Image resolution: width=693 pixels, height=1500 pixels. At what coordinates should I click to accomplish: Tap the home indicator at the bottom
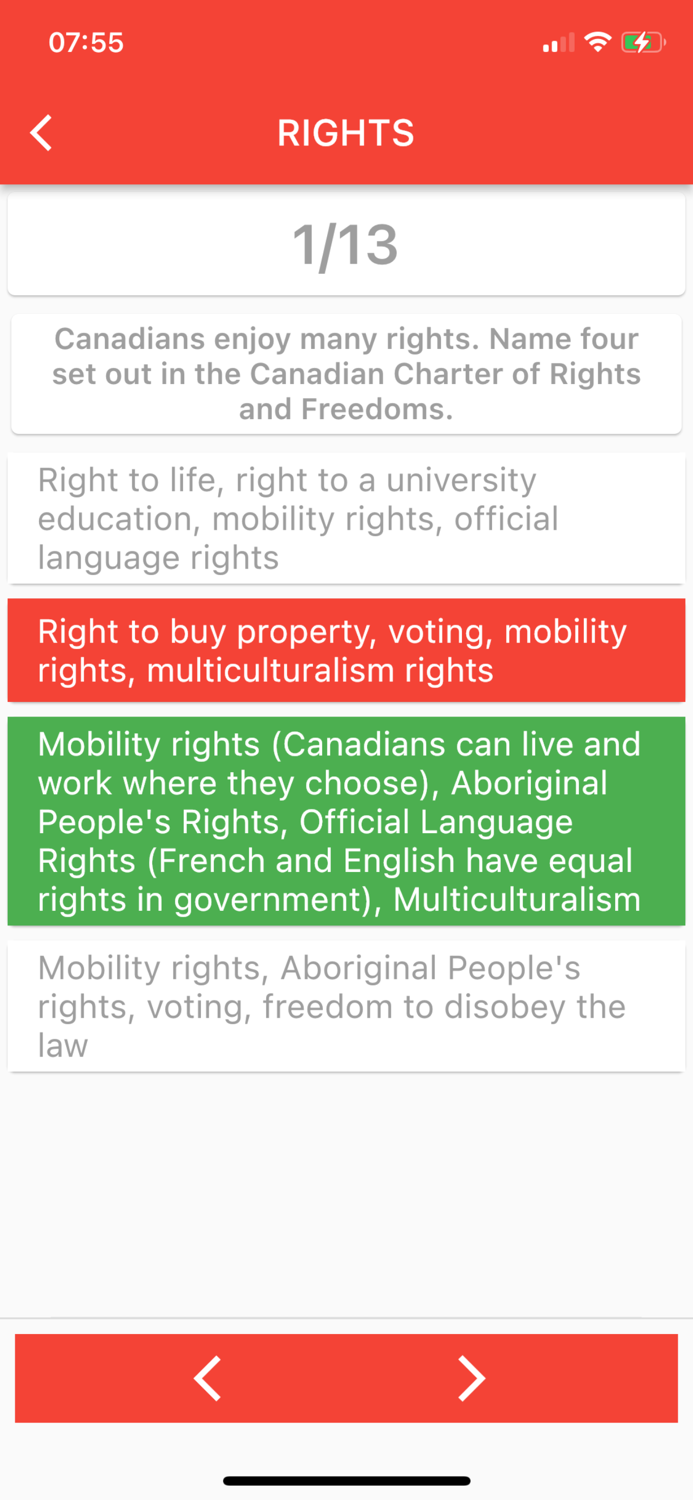point(346,1481)
